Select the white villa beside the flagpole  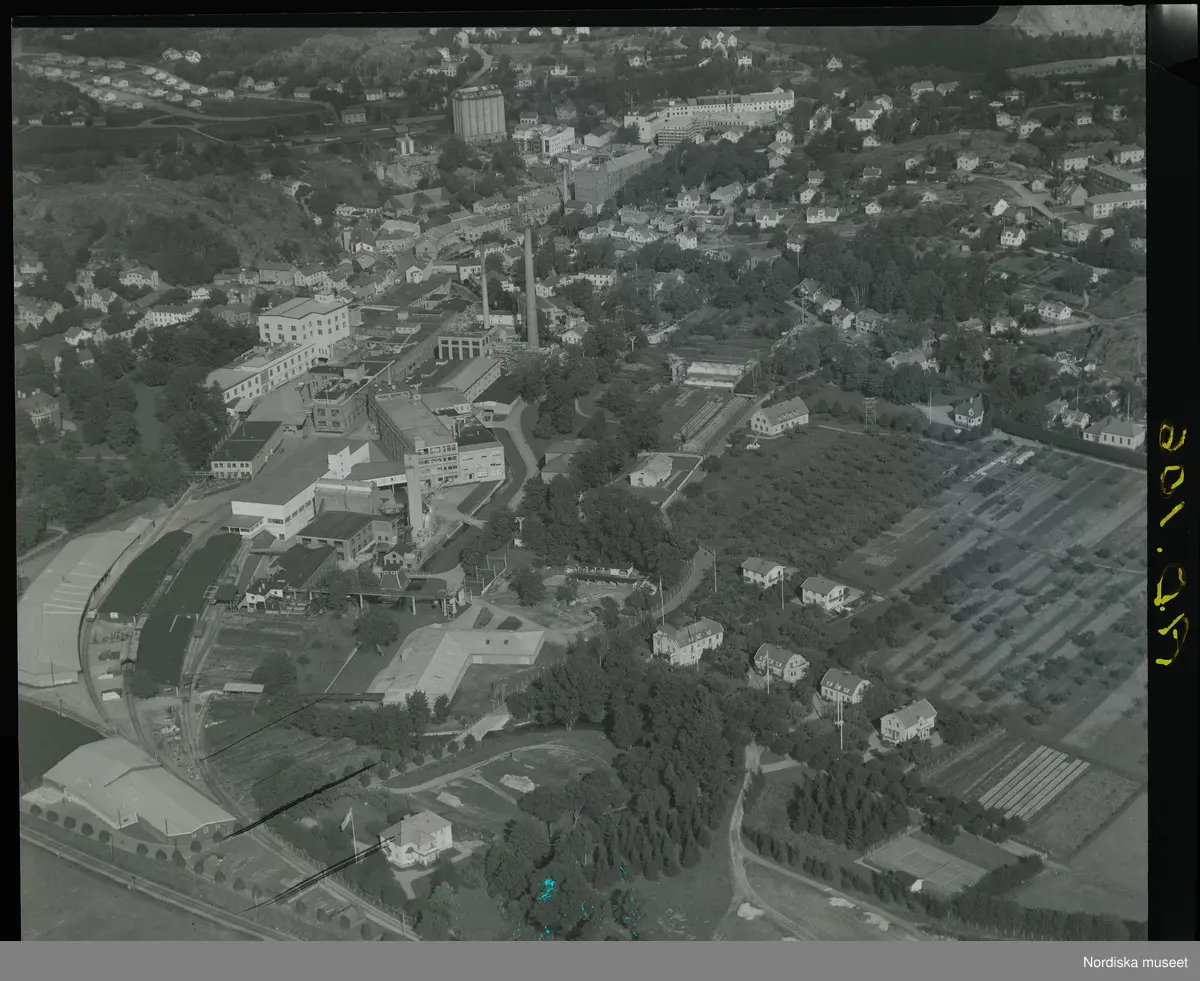[418, 838]
